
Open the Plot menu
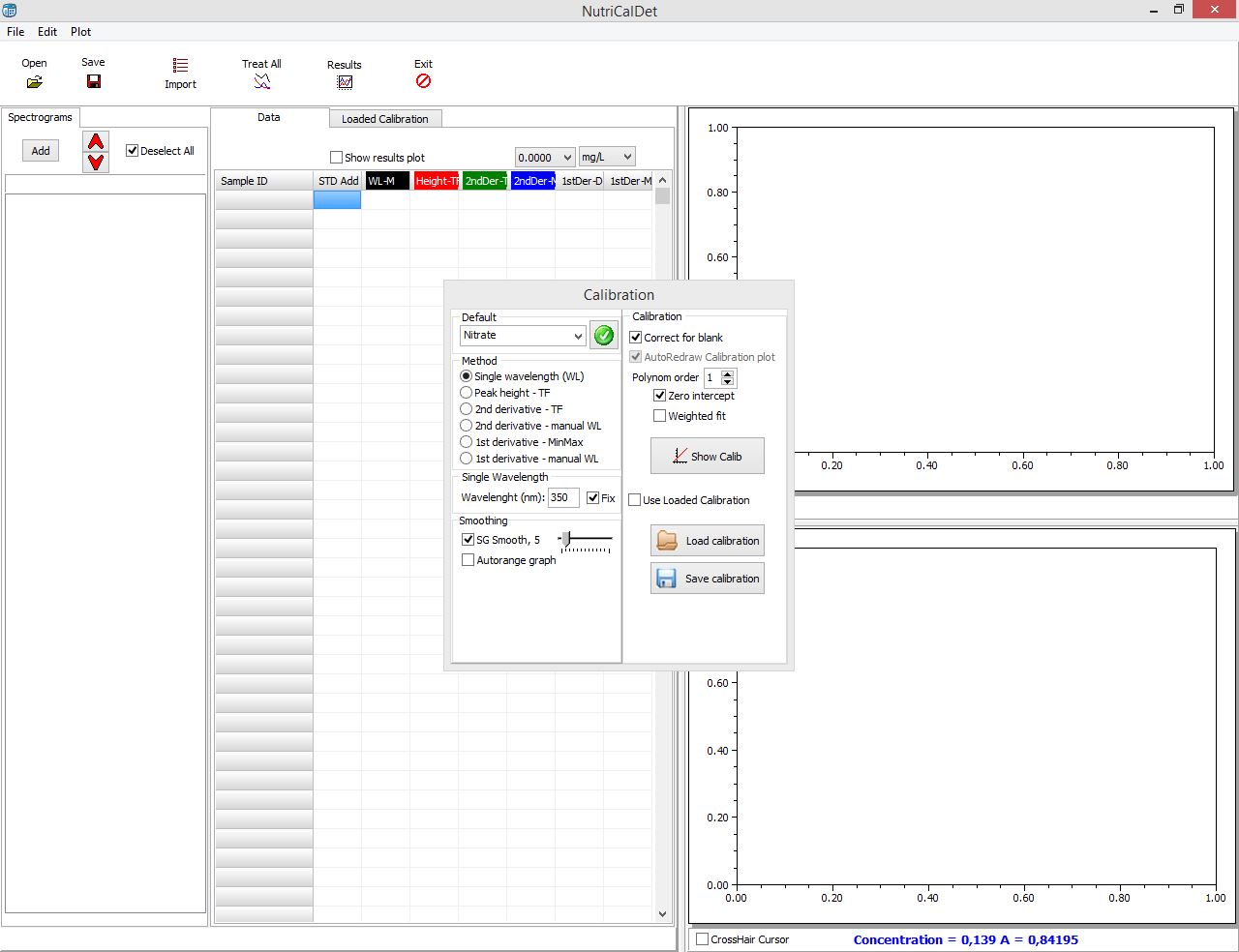(x=80, y=32)
